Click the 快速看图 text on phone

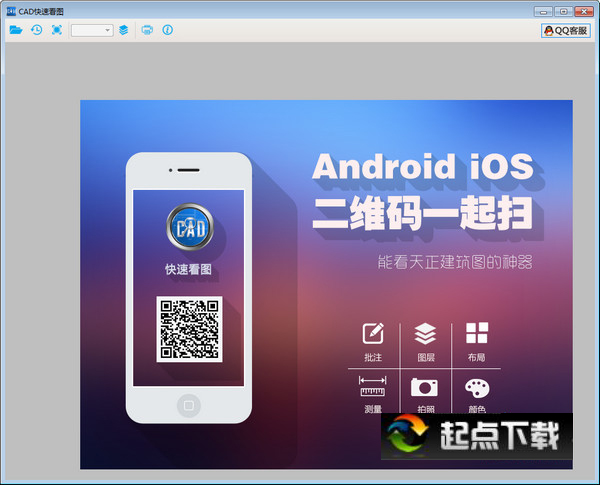tap(188, 269)
